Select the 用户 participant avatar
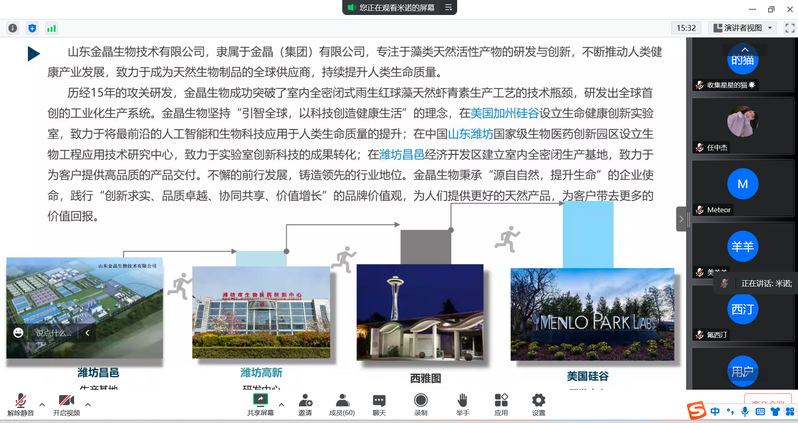 point(743,372)
